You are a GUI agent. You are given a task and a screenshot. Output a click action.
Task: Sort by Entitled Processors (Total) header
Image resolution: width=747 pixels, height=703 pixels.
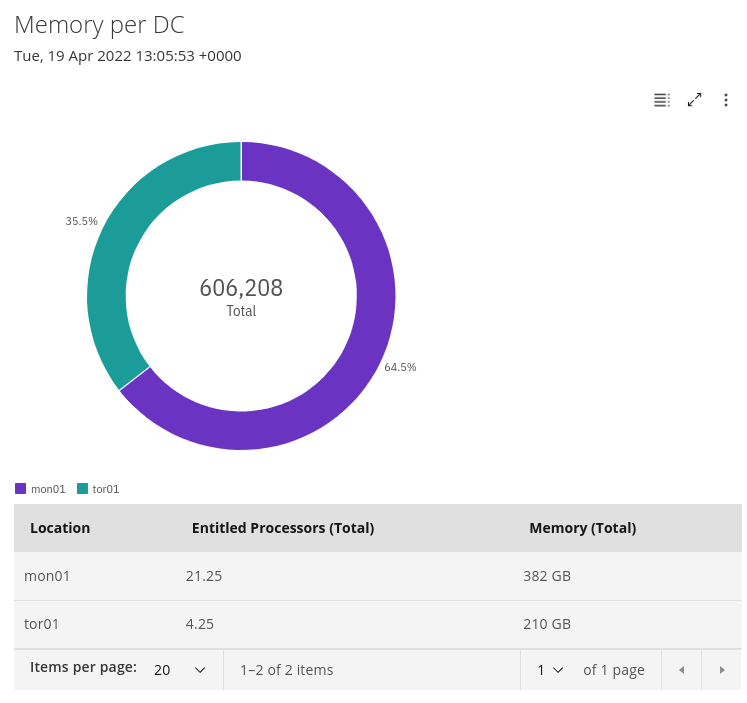click(x=283, y=528)
